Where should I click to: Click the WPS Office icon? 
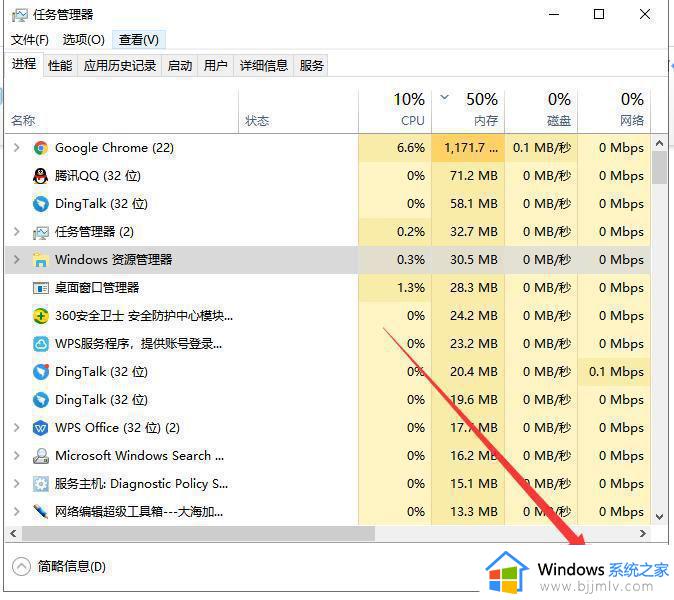tap(40, 428)
